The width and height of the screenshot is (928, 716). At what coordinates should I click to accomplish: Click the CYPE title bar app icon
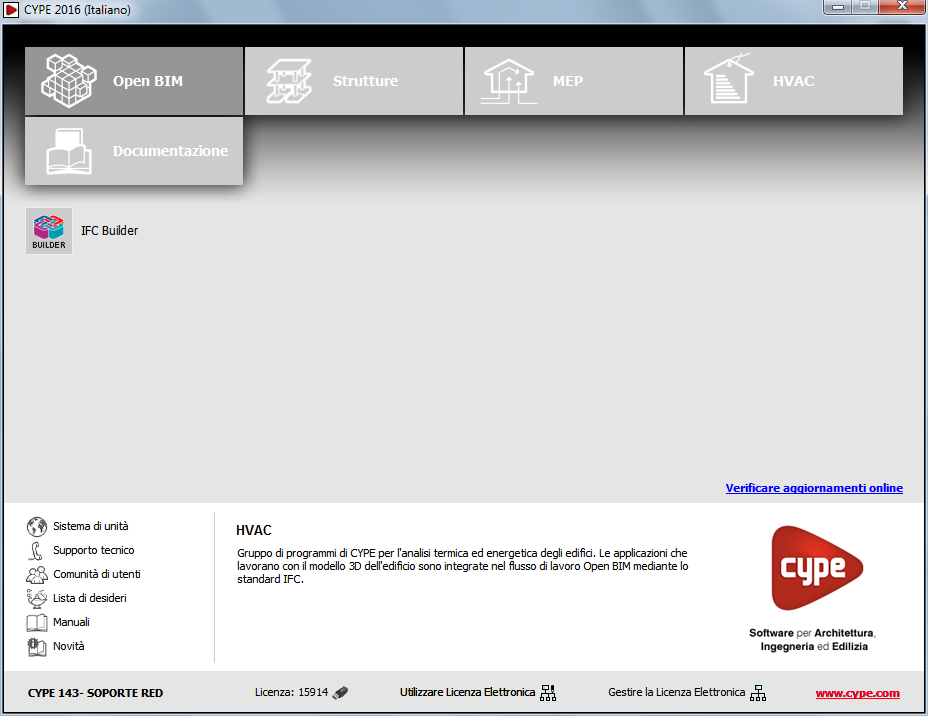click(x=11, y=9)
